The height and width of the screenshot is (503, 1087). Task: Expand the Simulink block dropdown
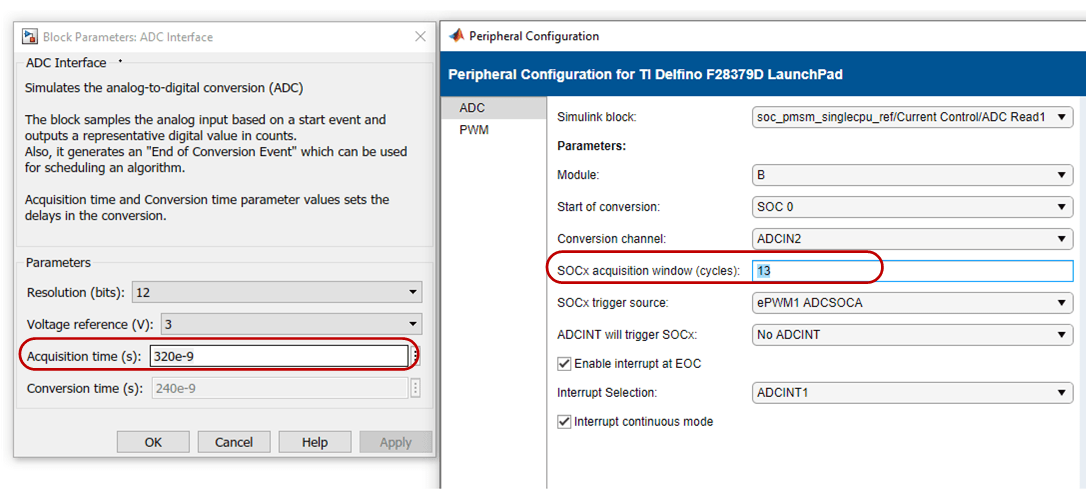(x=912, y=117)
